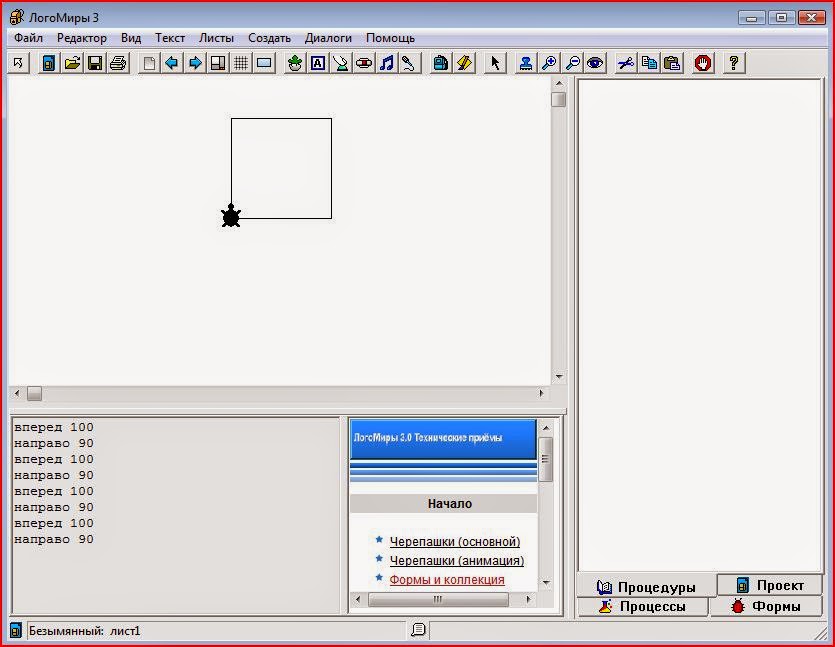Open the Диалоги menu
This screenshot has width=835, height=647.
328,38
